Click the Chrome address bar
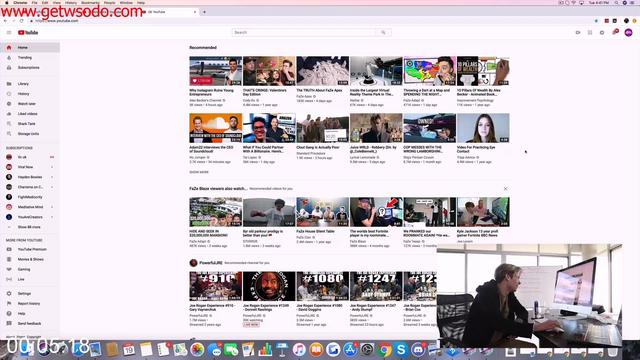This screenshot has height=360, width=640. 310,20
